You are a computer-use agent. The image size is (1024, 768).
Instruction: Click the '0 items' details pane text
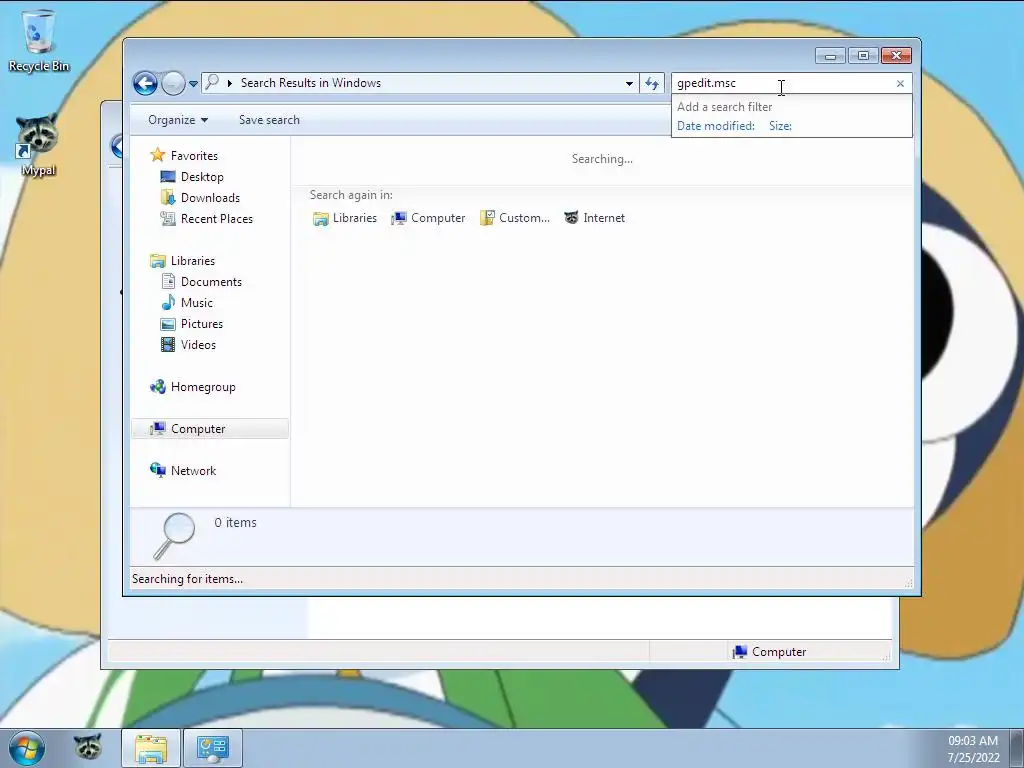click(235, 522)
